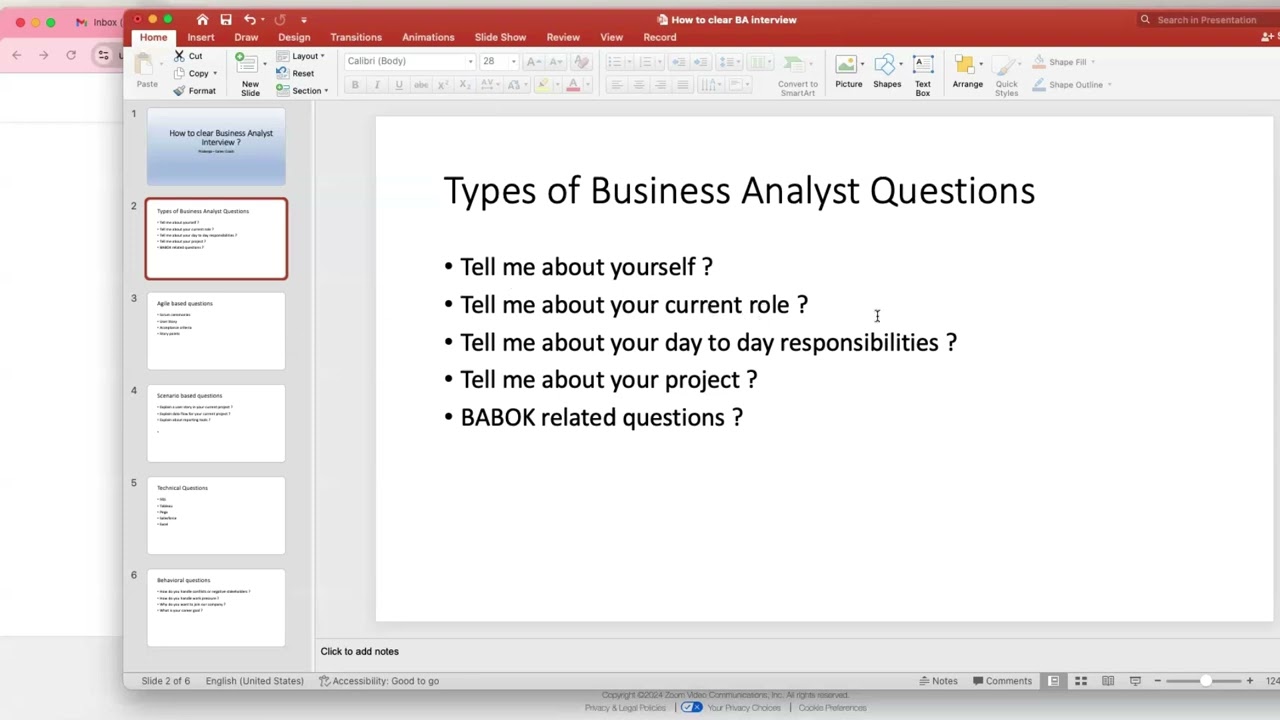Insert a Text Box
Image resolution: width=1280 pixels, height=720 pixels.
tap(923, 75)
